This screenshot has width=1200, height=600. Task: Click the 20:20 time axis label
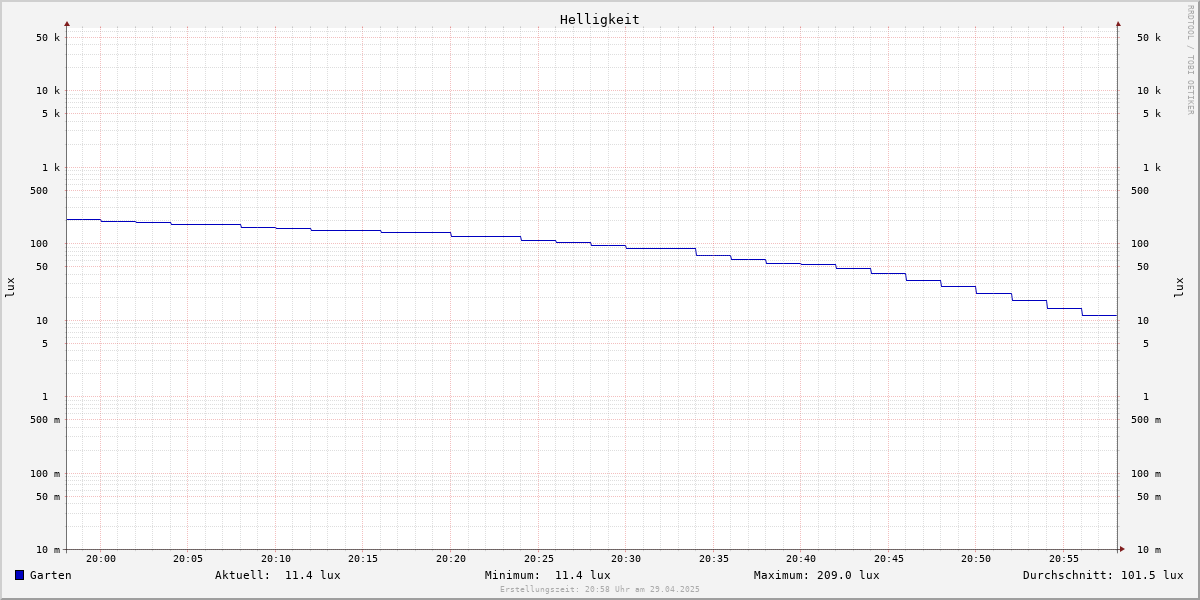[451, 559]
